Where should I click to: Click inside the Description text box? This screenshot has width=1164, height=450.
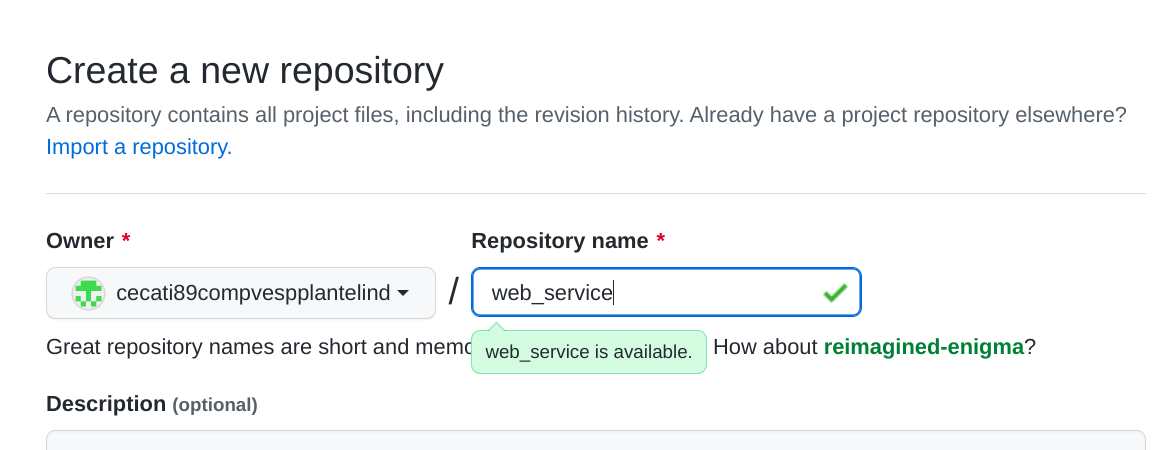pos(595,441)
